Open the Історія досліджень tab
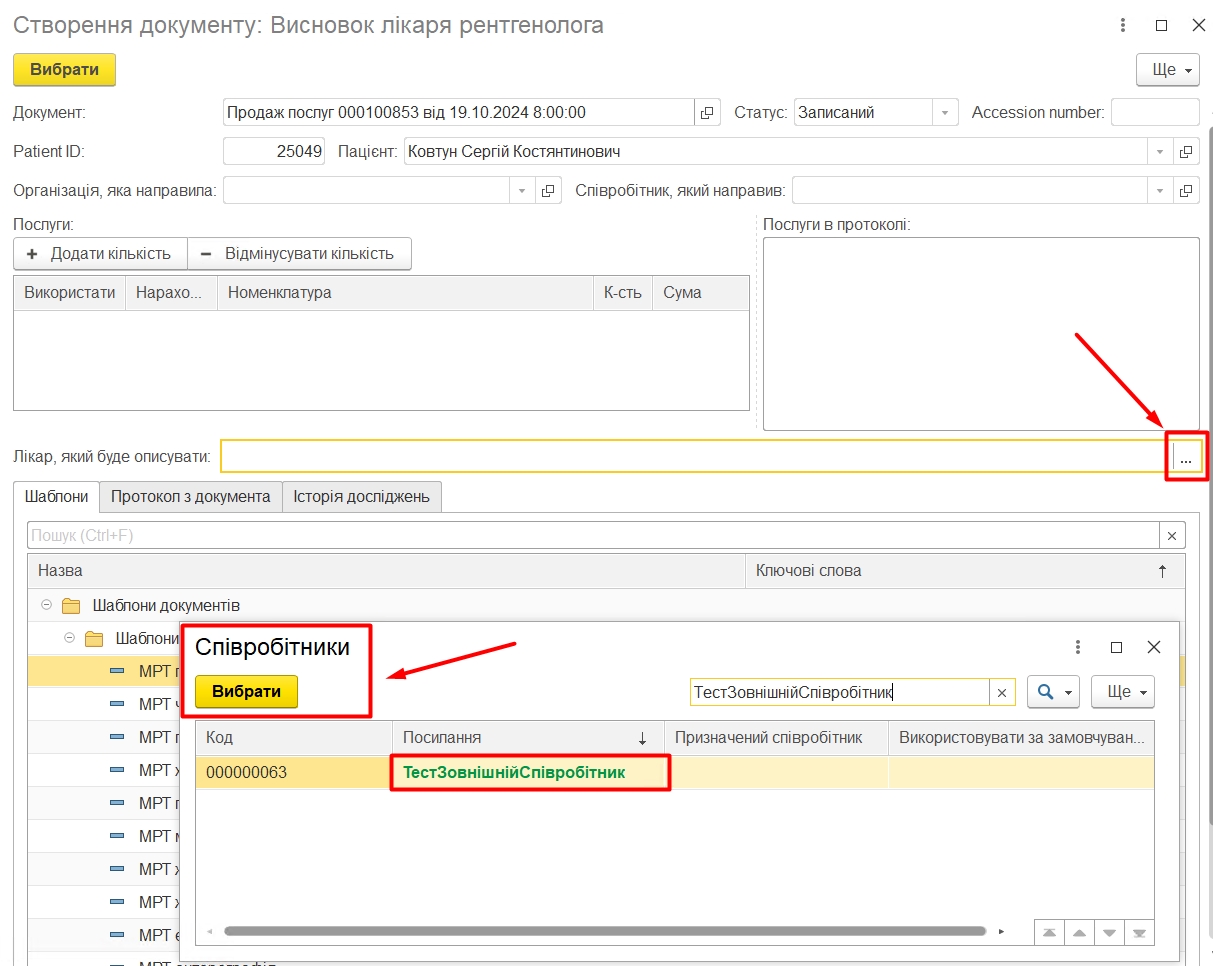This screenshot has width=1213, height=966. tap(361, 497)
